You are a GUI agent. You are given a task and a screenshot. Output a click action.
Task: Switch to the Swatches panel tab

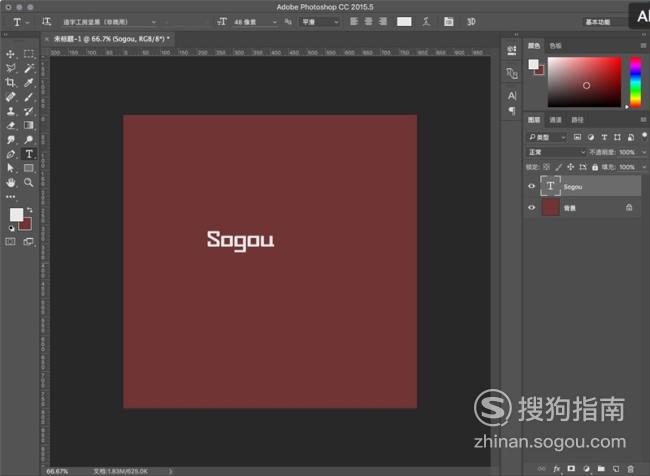[x=555, y=46]
